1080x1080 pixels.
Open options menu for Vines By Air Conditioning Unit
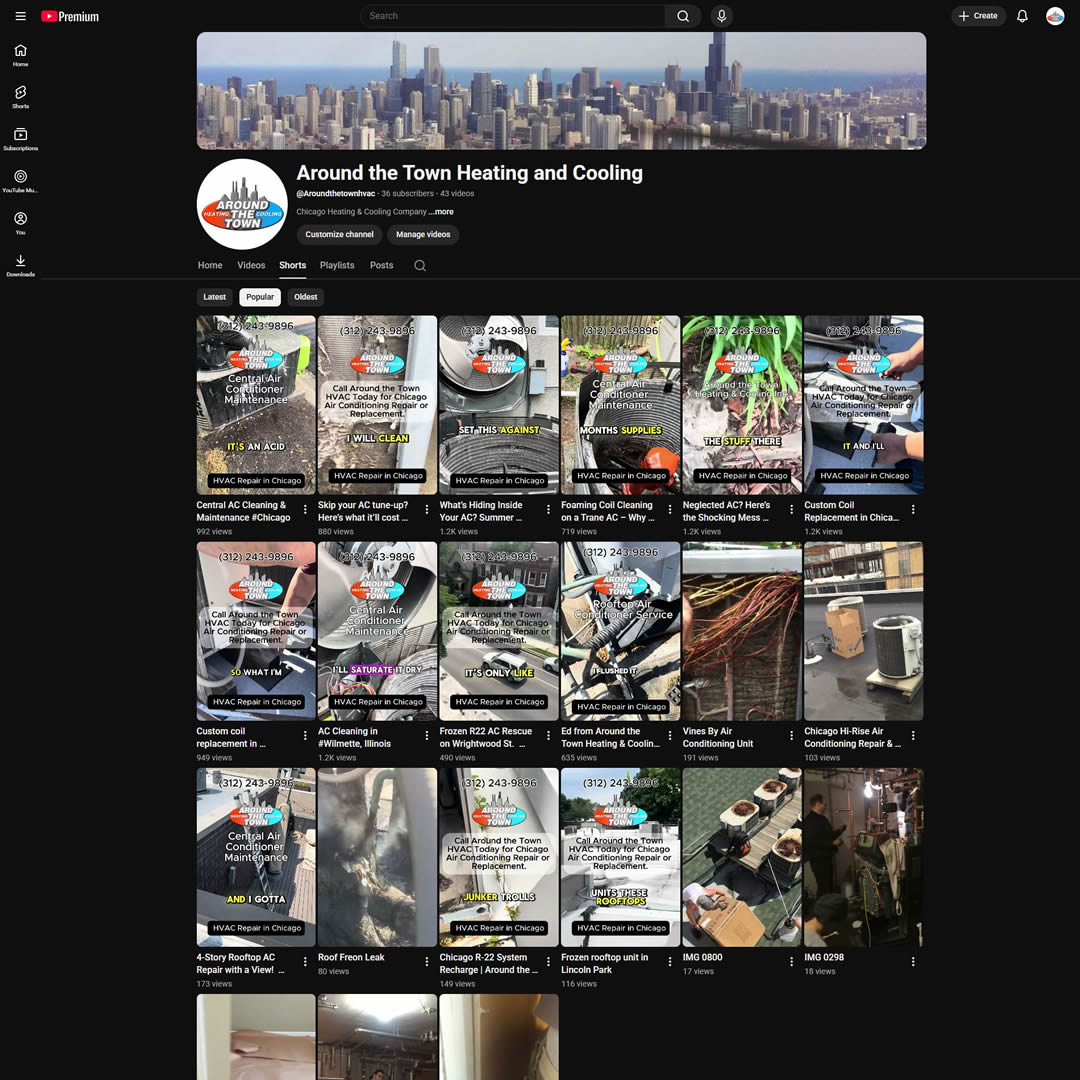(x=791, y=736)
